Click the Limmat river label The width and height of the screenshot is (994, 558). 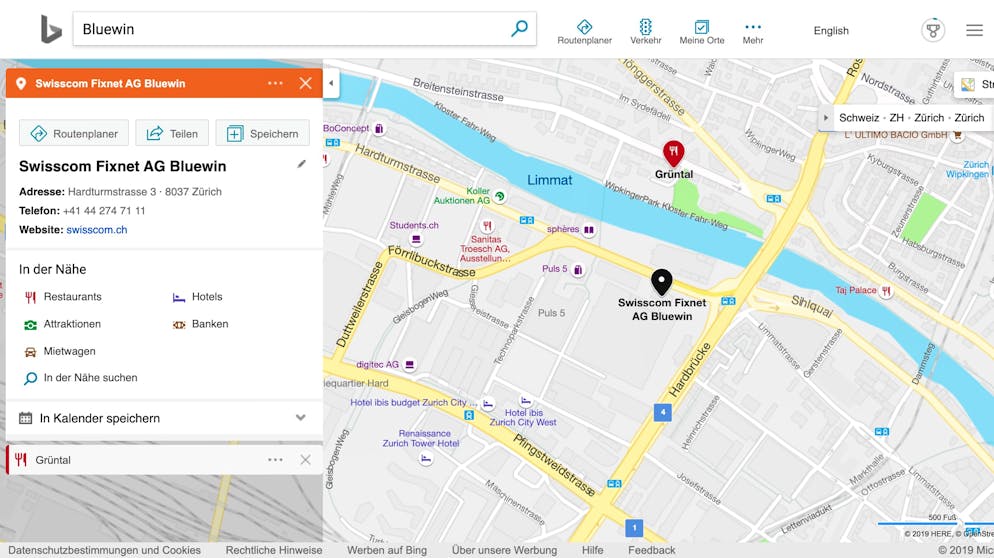coord(550,180)
